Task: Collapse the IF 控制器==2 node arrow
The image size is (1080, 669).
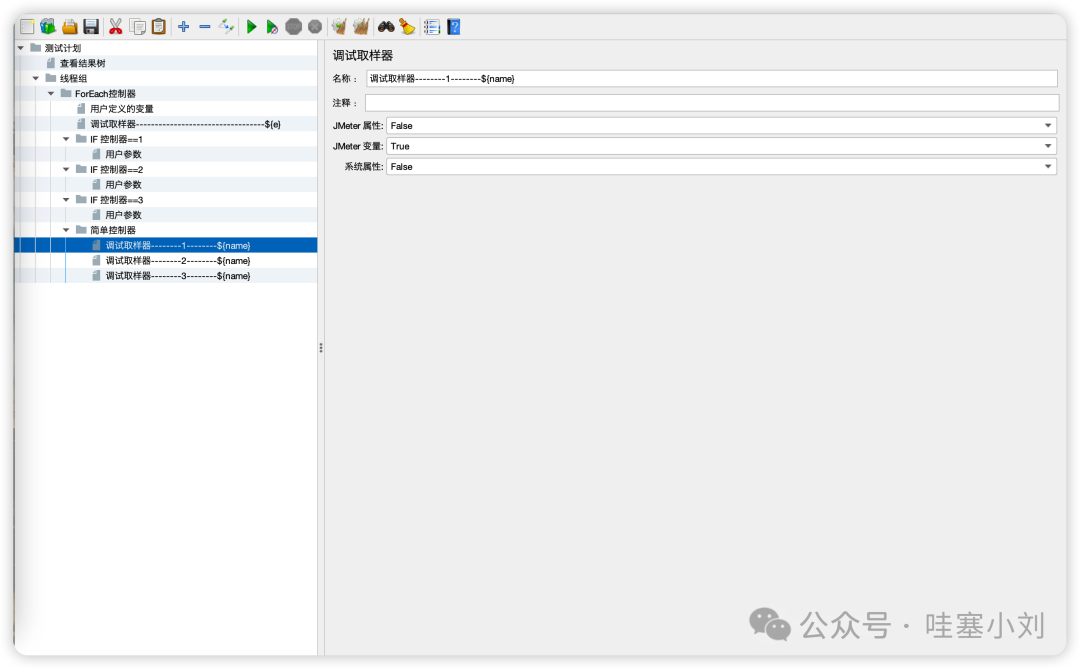Action: click(66, 169)
